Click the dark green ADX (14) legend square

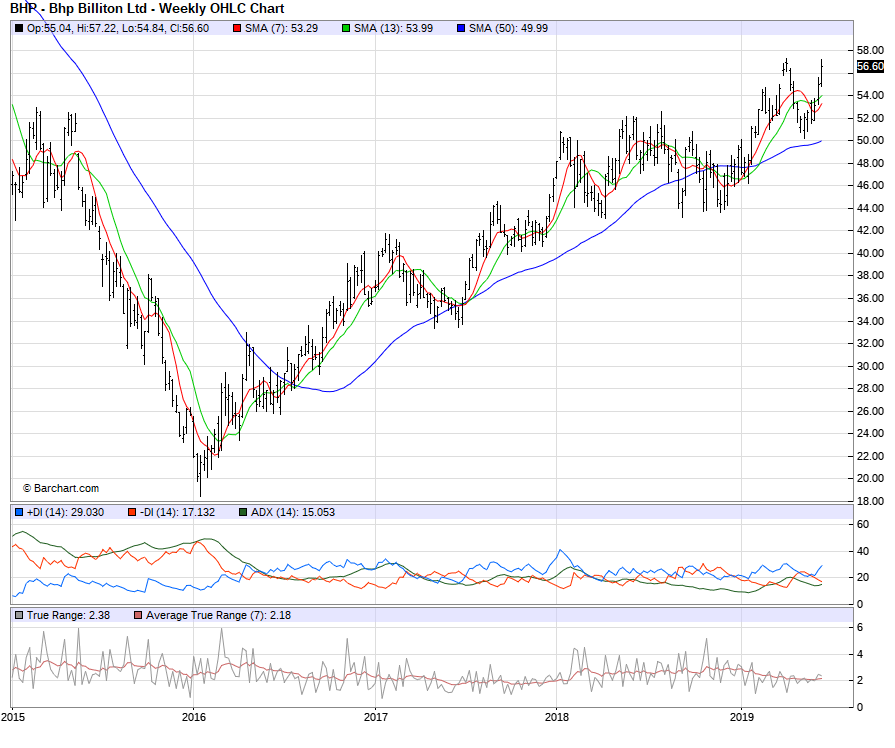243,512
